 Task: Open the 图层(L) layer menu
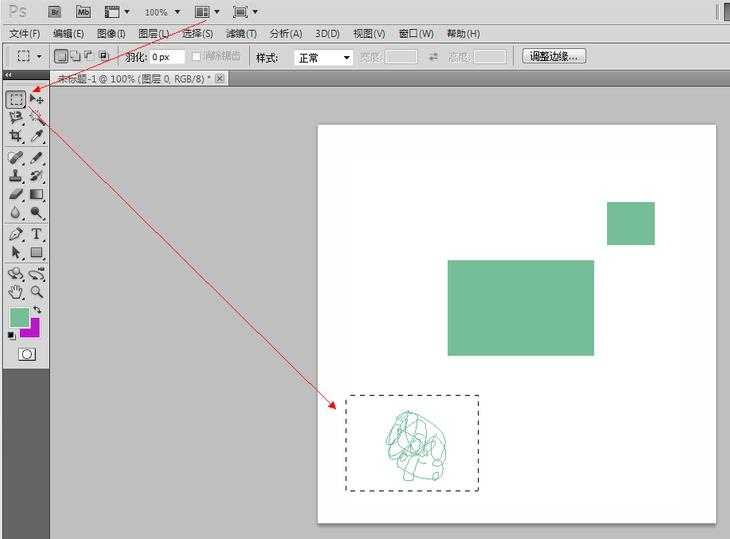click(x=153, y=34)
